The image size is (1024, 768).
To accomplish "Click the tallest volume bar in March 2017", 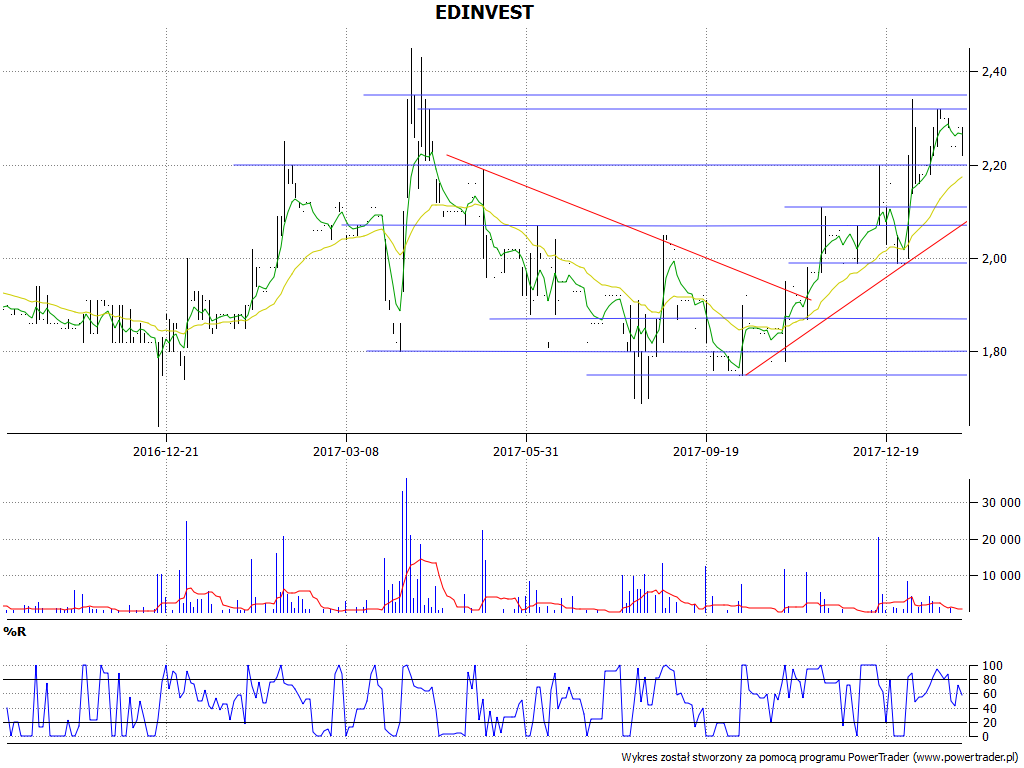I will (406, 545).
